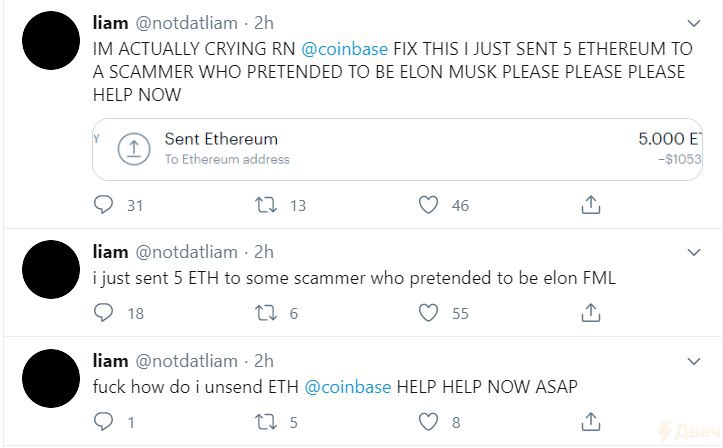
Task: Open @coinbase mention in first tweet
Action: (344, 49)
